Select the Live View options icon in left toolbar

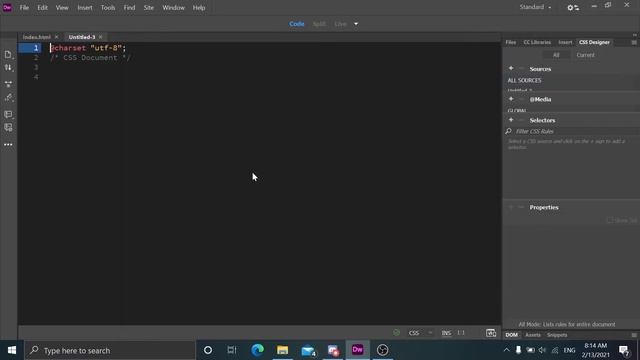pyautogui.click(x=8, y=84)
